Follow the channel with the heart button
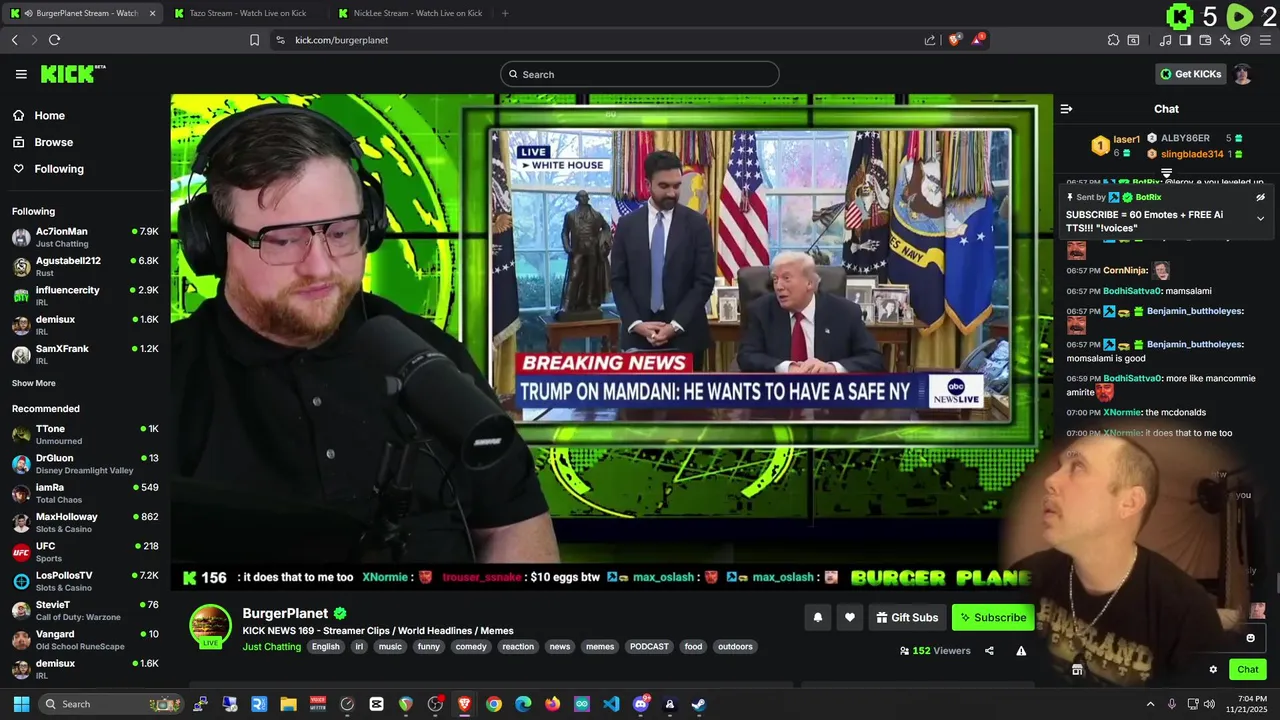The height and width of the screenshot is (720, 1280). click(x=850, y=618)
